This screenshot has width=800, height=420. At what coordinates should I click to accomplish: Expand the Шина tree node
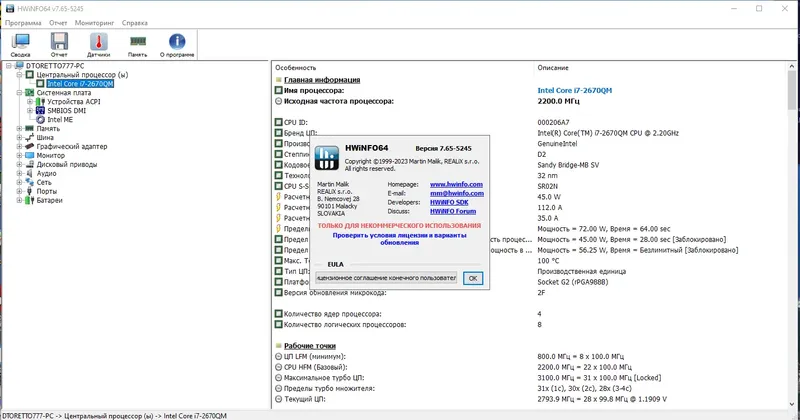click(19, 137)
